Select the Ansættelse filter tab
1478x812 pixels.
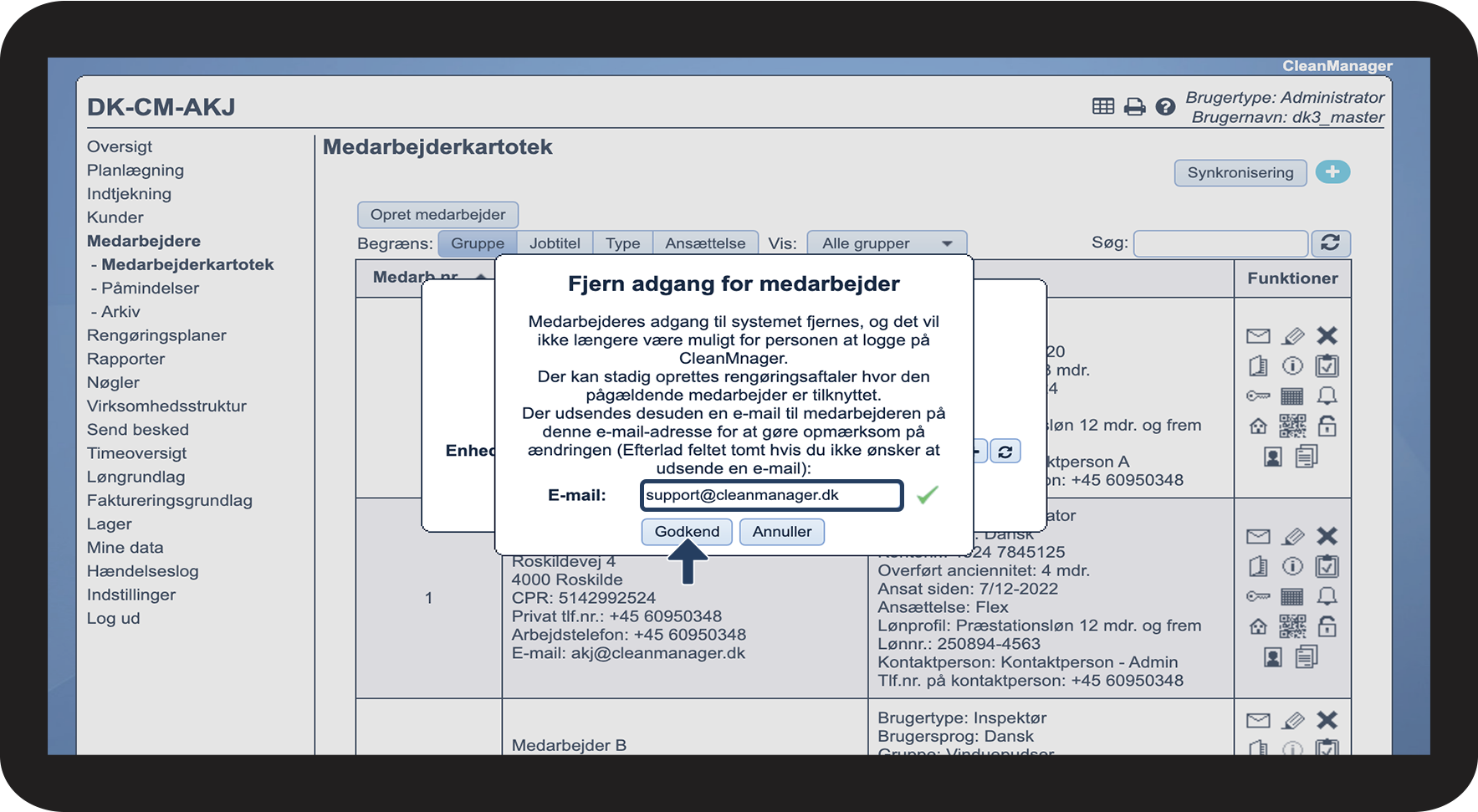pyautogui.click(x=705, y=243)
